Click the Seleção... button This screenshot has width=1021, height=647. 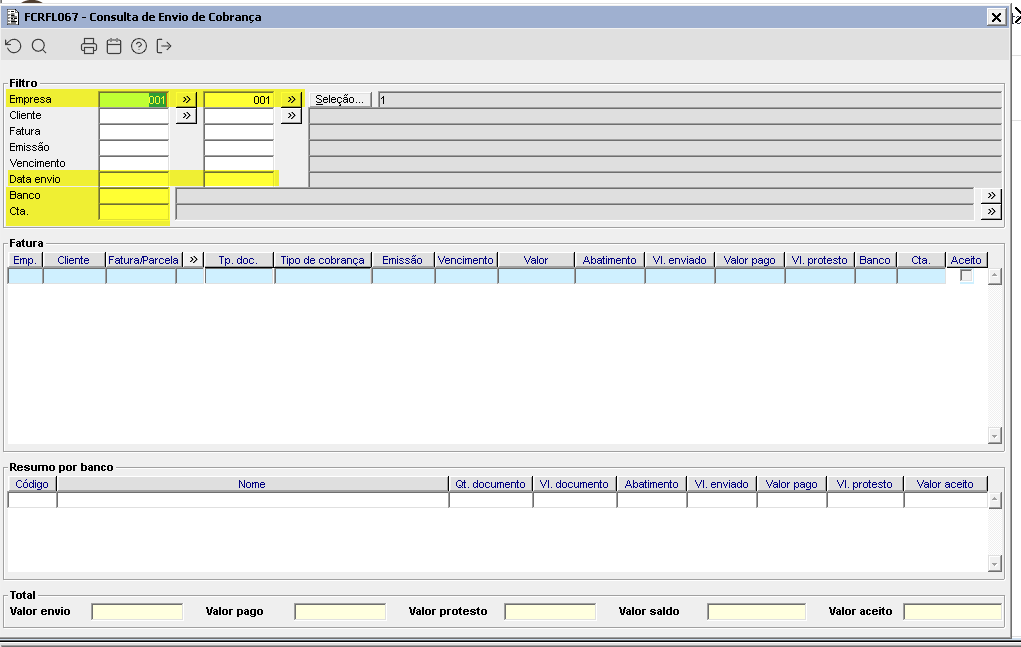tap(339, 100)
